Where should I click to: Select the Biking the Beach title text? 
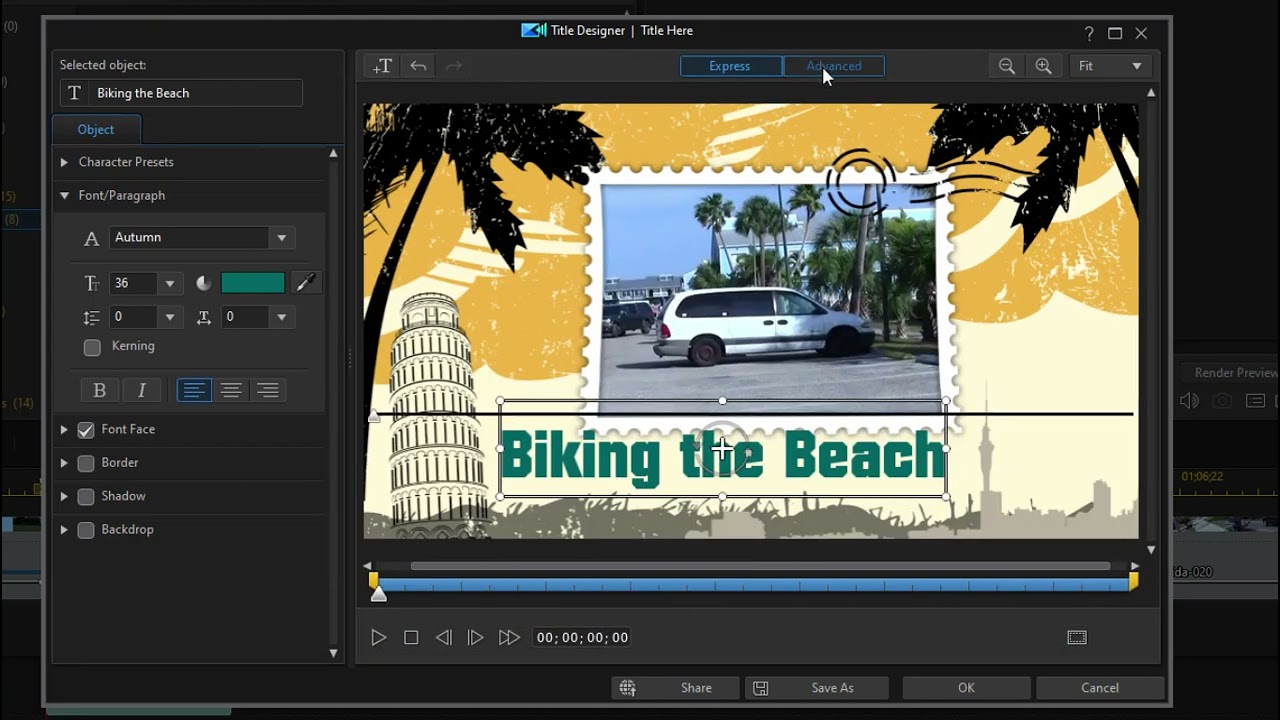tap(722, 456)
